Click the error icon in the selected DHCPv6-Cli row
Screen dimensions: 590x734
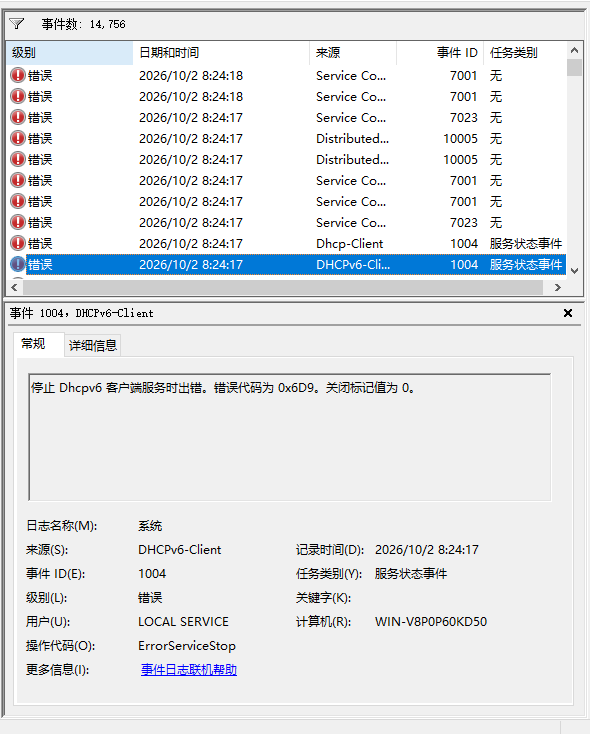(x=18, y=264)
